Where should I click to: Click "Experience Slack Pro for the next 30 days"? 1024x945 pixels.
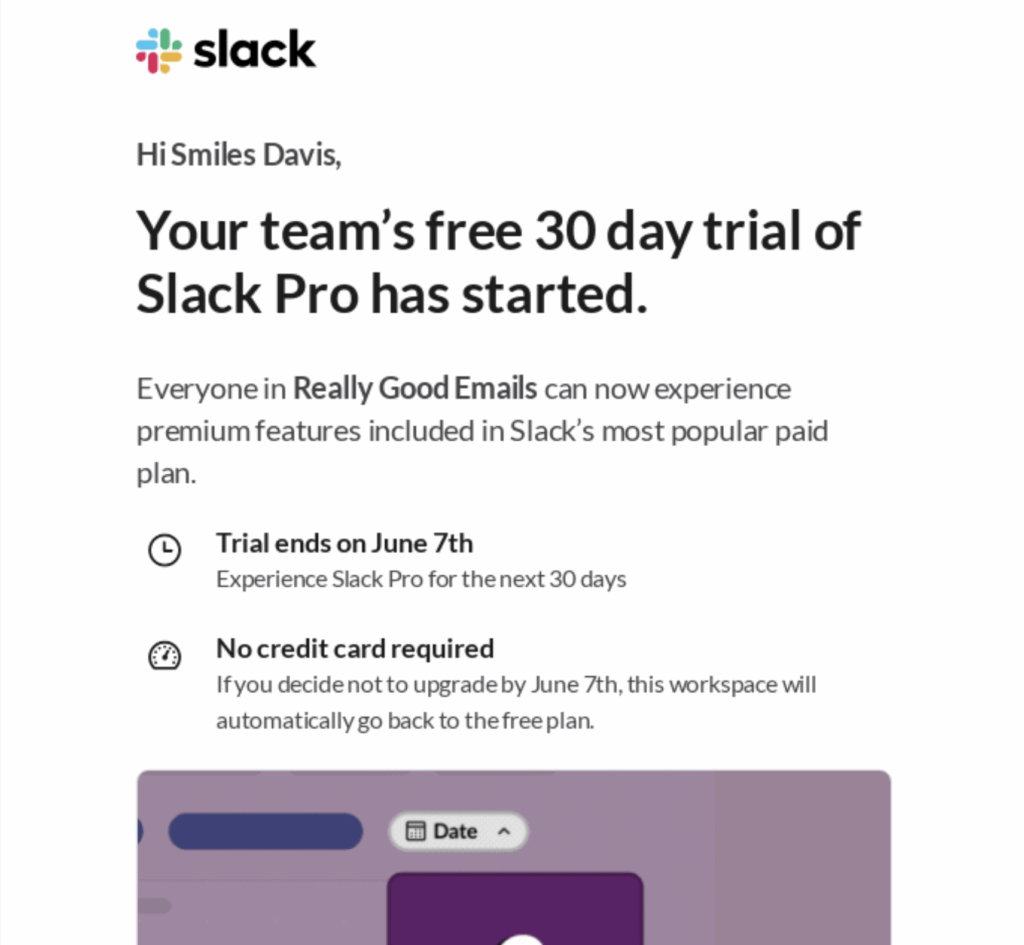(421, 579)
